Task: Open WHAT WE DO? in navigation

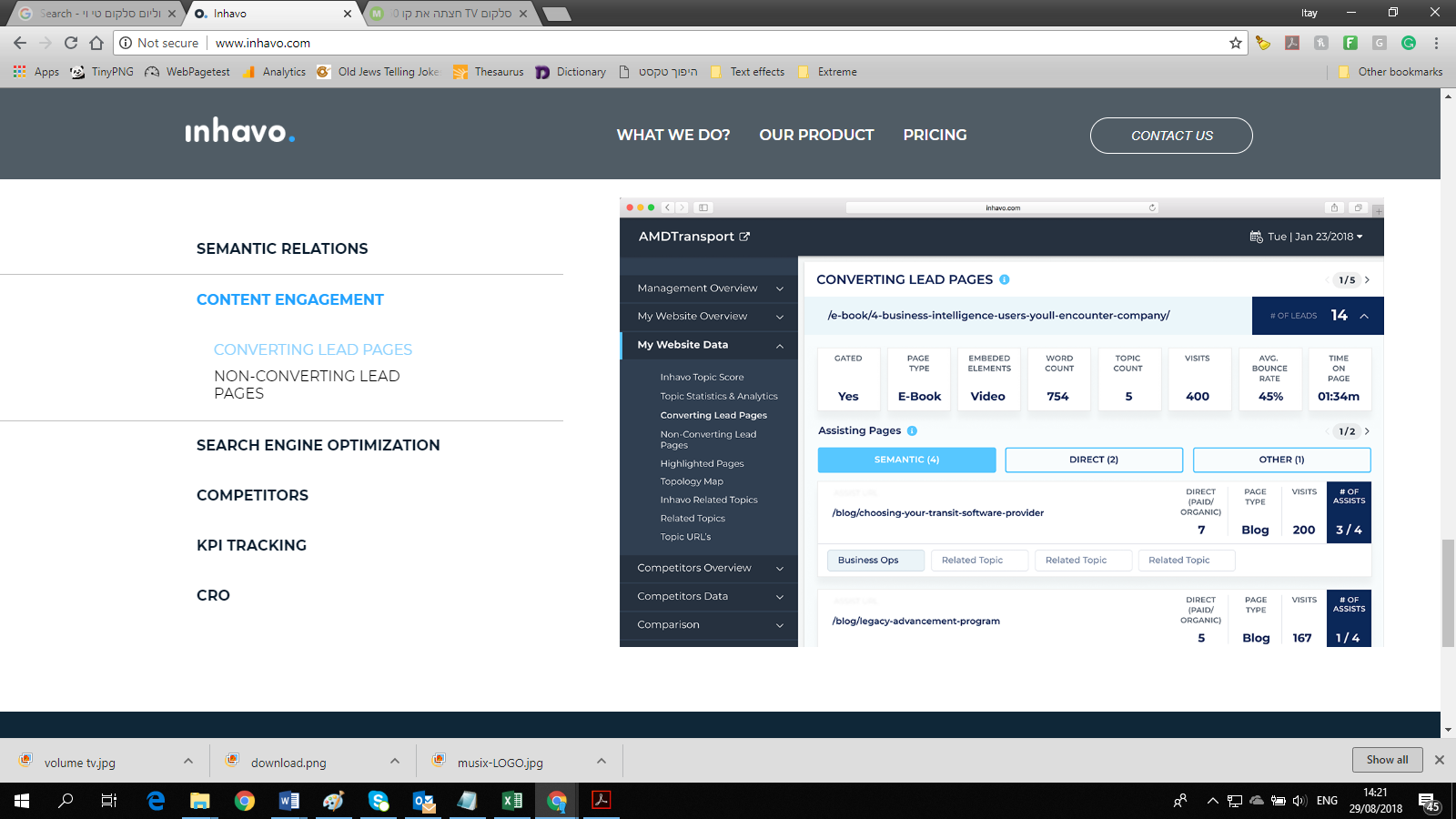Action: [x=673, y=135]
